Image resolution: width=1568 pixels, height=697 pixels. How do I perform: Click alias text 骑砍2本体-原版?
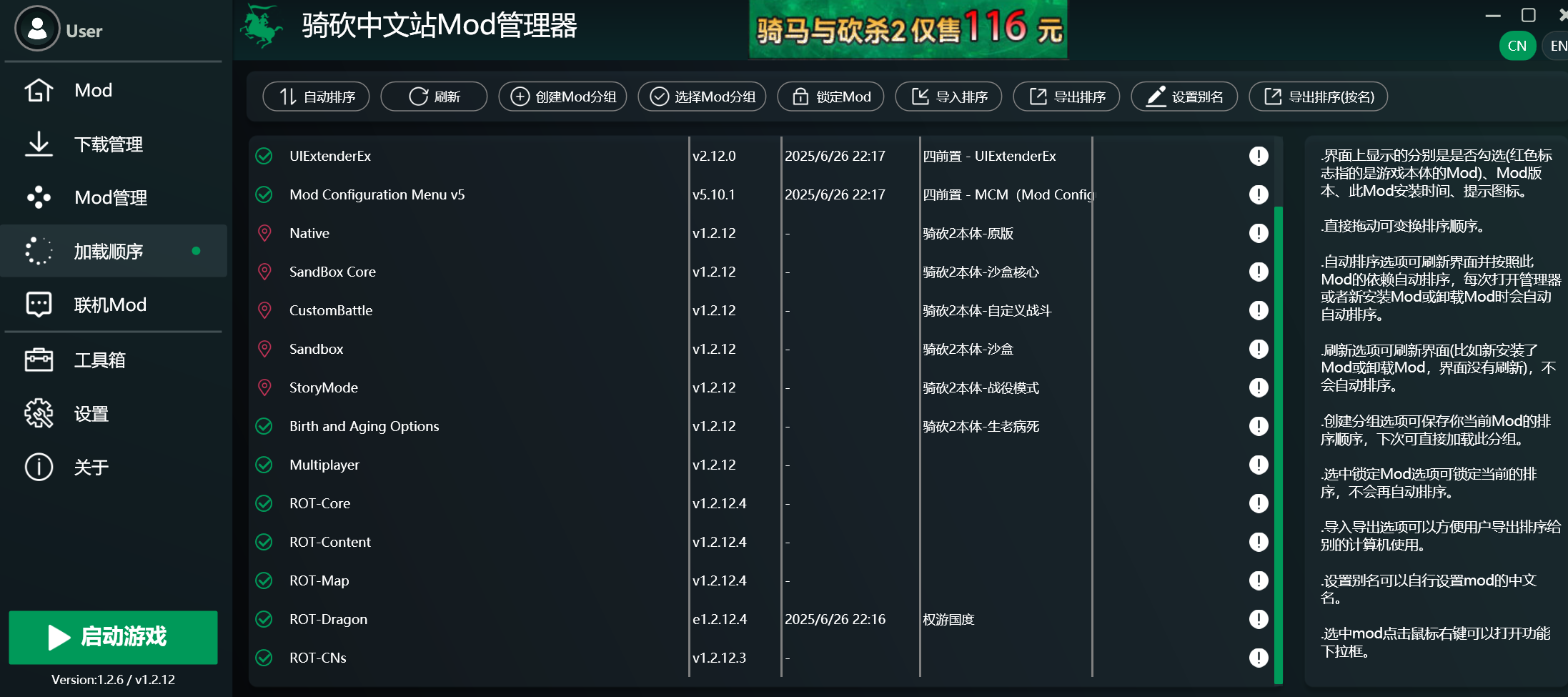968,233
